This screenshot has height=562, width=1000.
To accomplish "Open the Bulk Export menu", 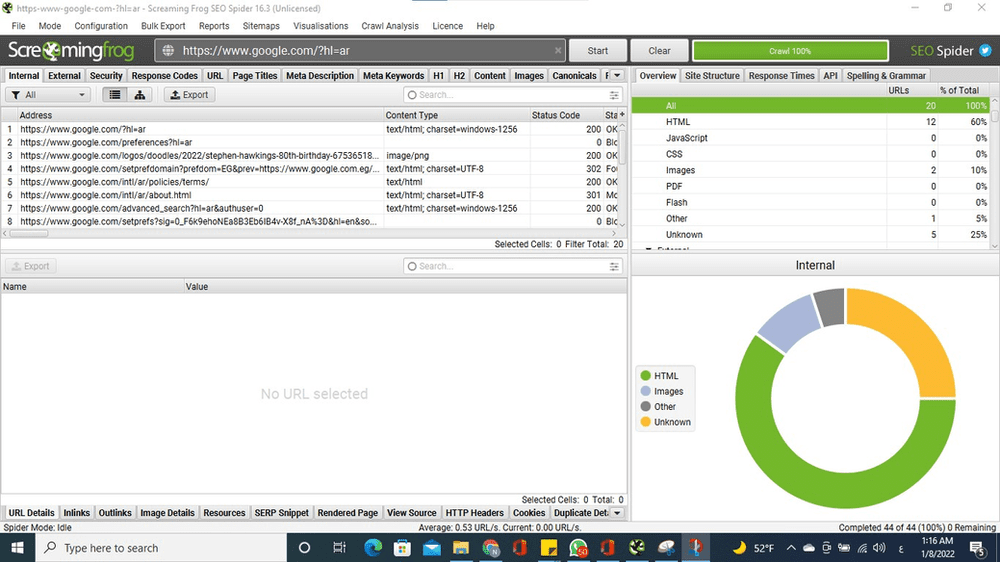I will (x=163, y=26).
